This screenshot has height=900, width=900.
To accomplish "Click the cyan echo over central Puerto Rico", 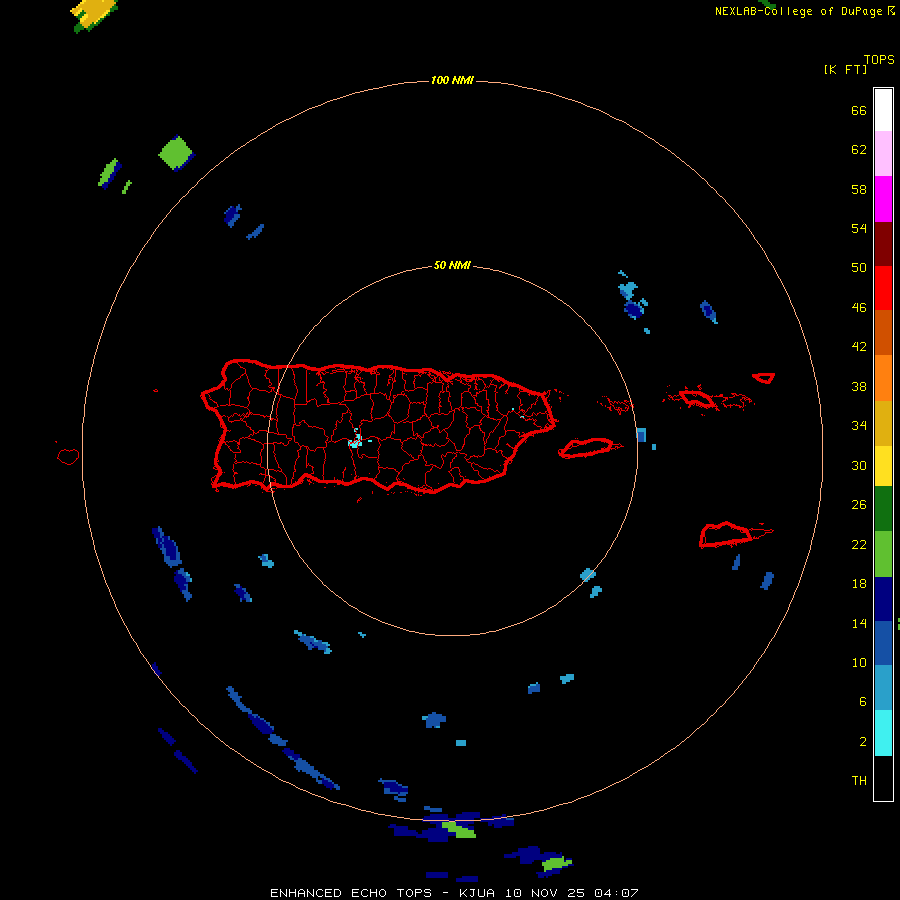I will click(356, 440).
